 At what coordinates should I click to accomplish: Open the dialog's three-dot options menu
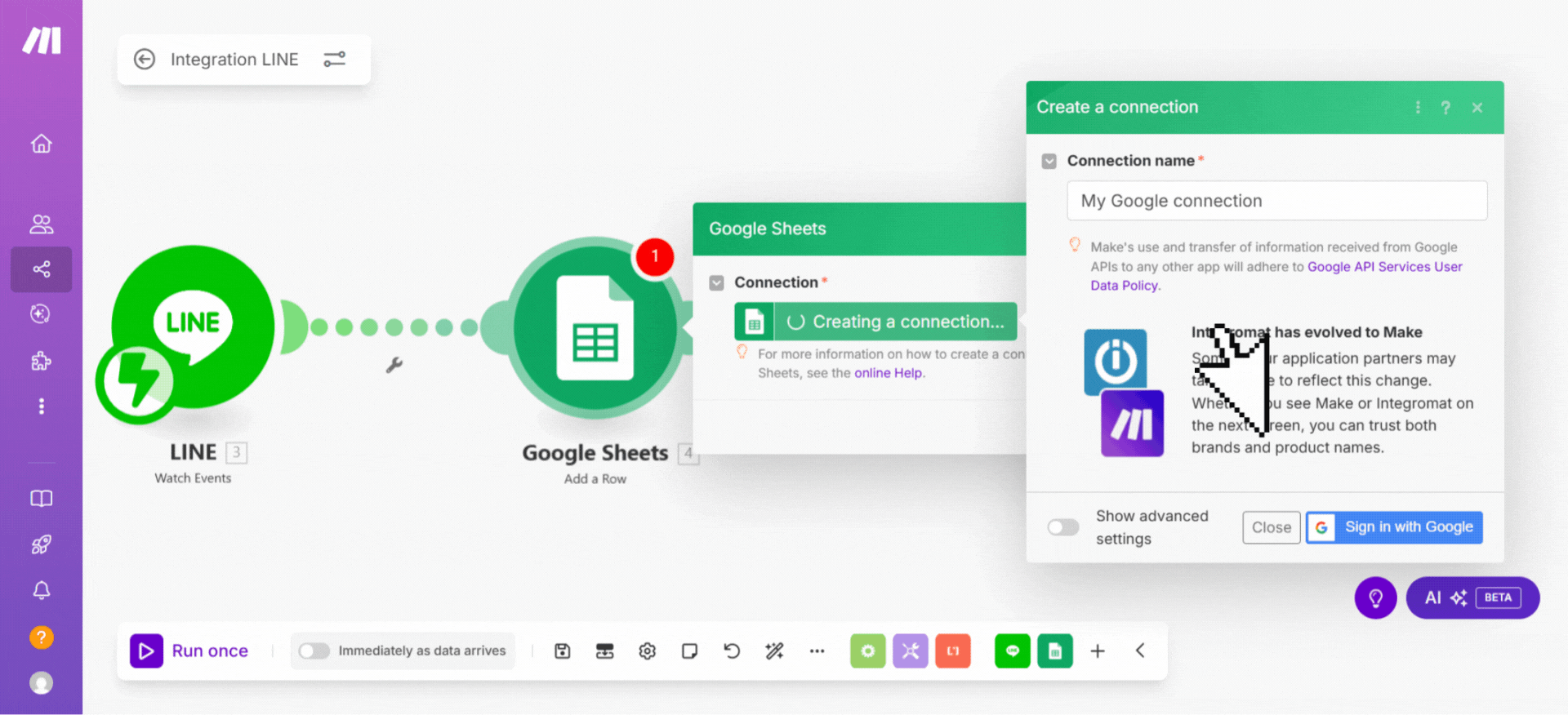click(x=1418, y=108)
